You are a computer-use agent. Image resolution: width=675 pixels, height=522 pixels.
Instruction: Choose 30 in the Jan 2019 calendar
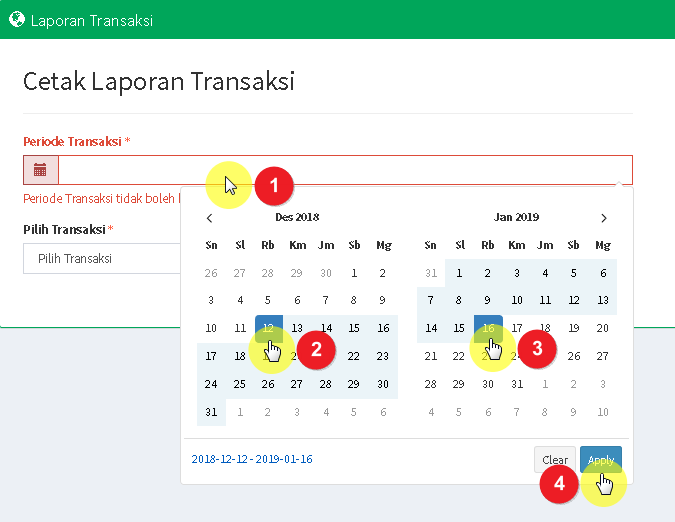click(487, 384)
